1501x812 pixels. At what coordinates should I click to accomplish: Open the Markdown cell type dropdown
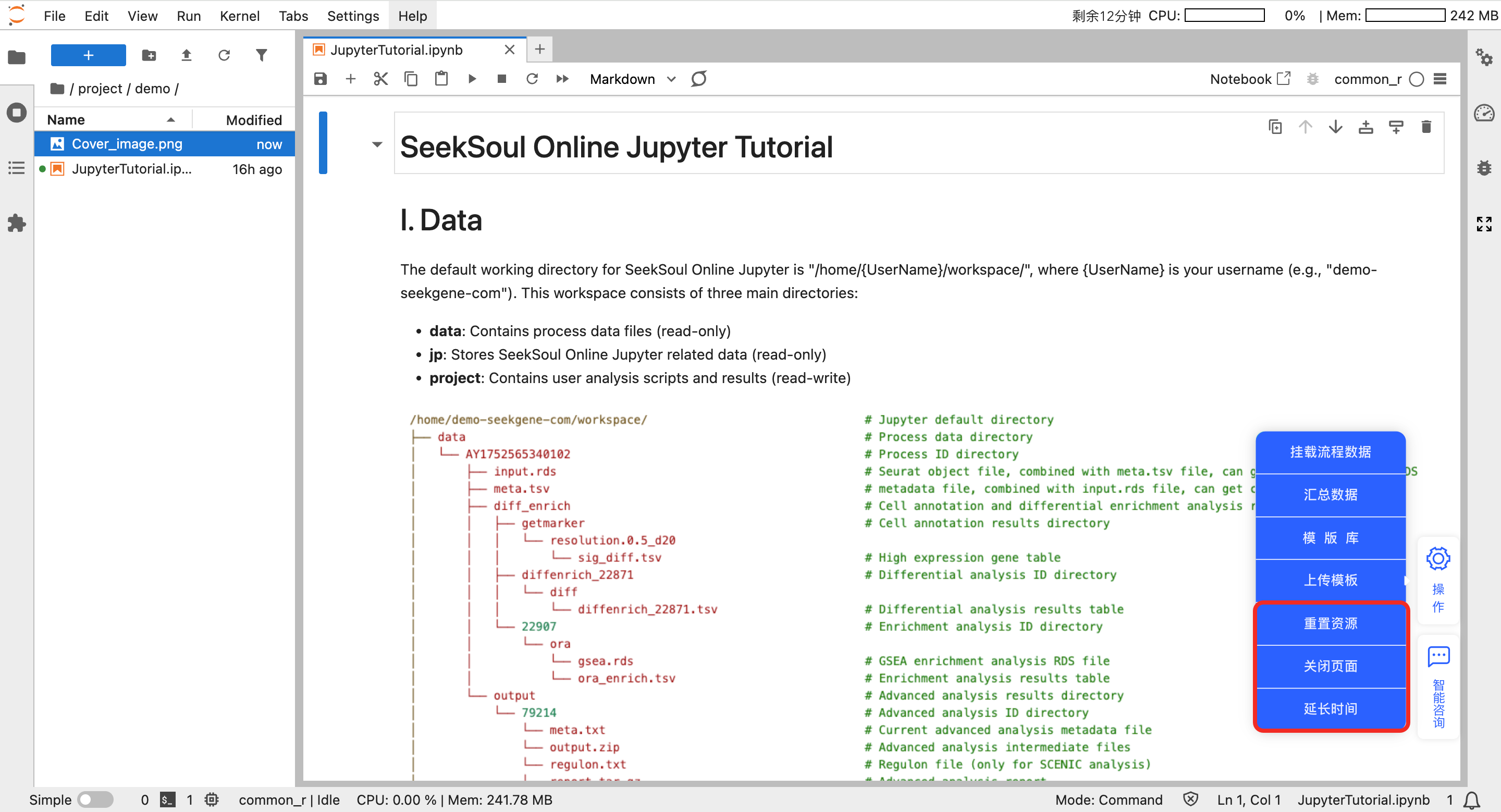[632, 79]
